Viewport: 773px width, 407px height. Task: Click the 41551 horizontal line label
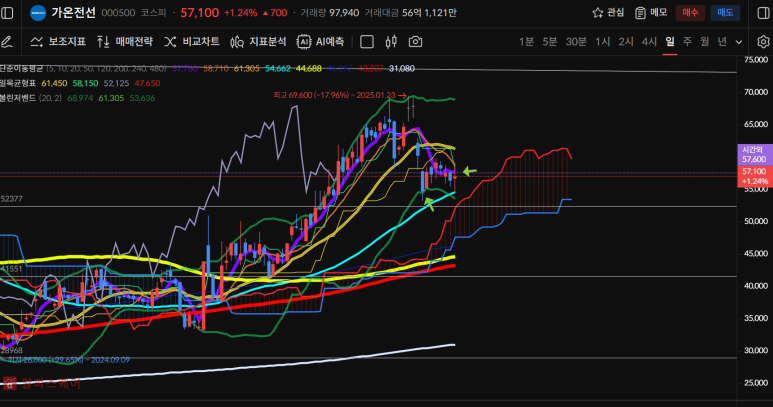[x=11, y=269]
